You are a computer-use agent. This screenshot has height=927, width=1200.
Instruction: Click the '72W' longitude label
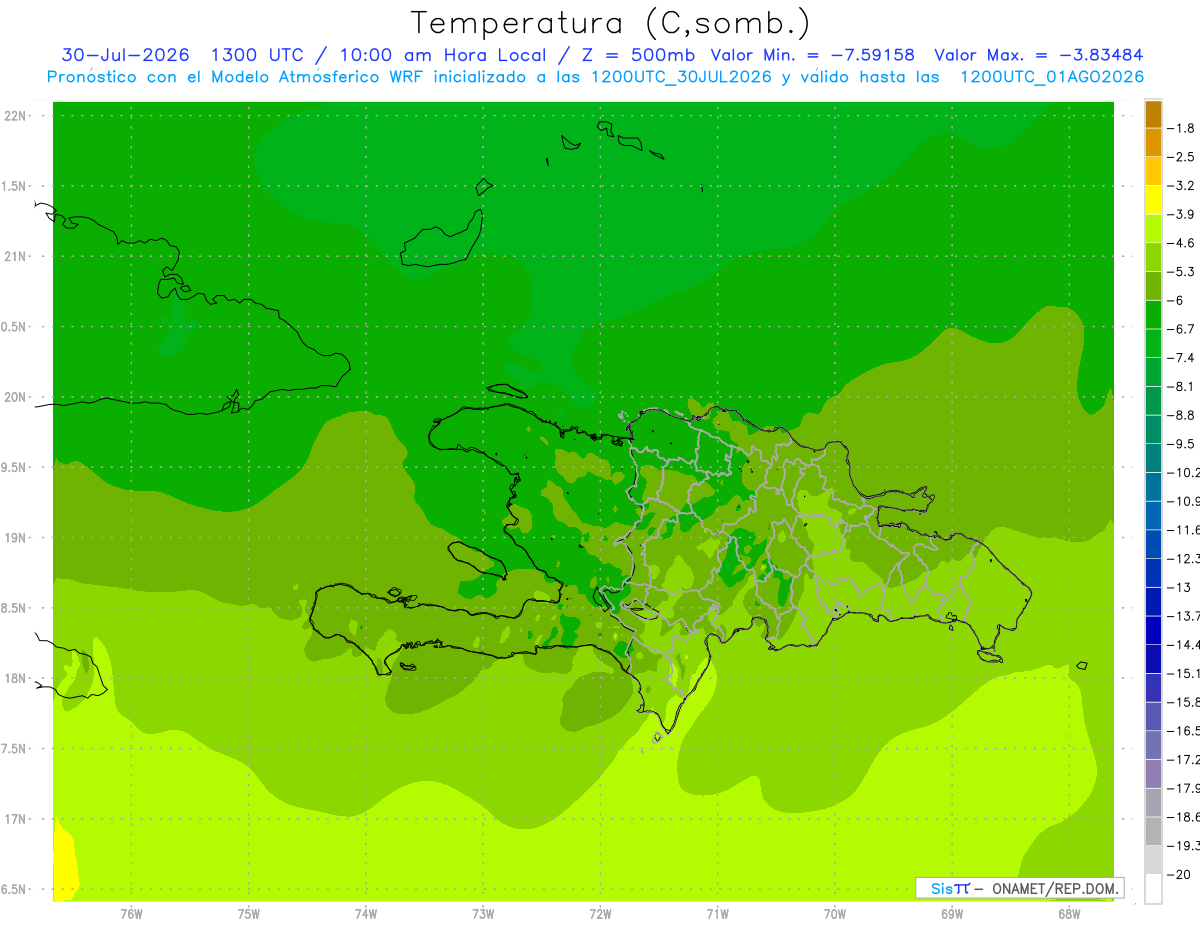pyautogui.click(x=600, y=914)
